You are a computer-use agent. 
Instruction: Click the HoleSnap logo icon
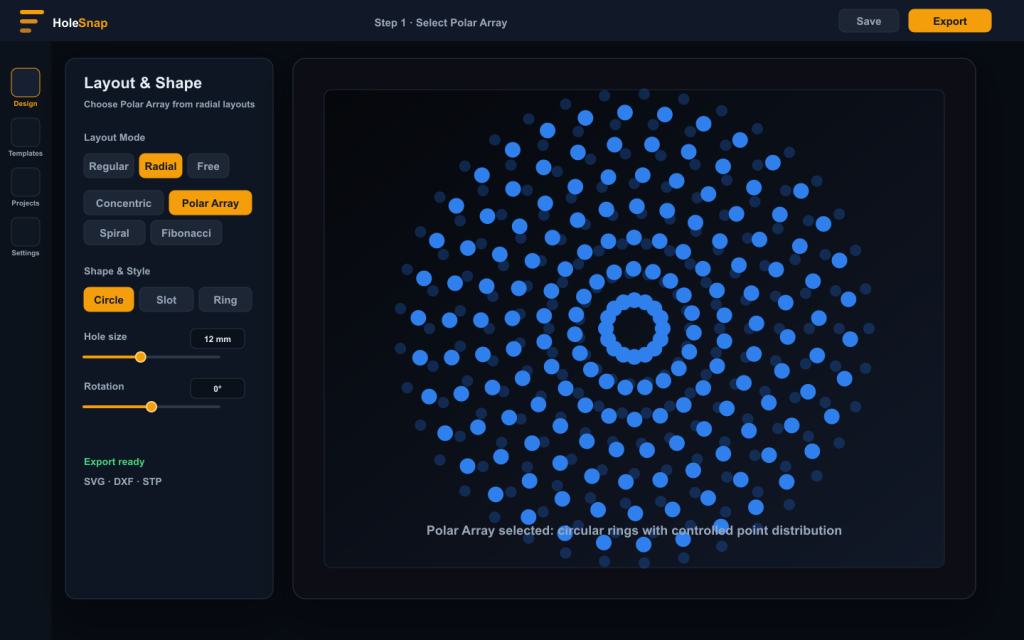tap(31, 21)
